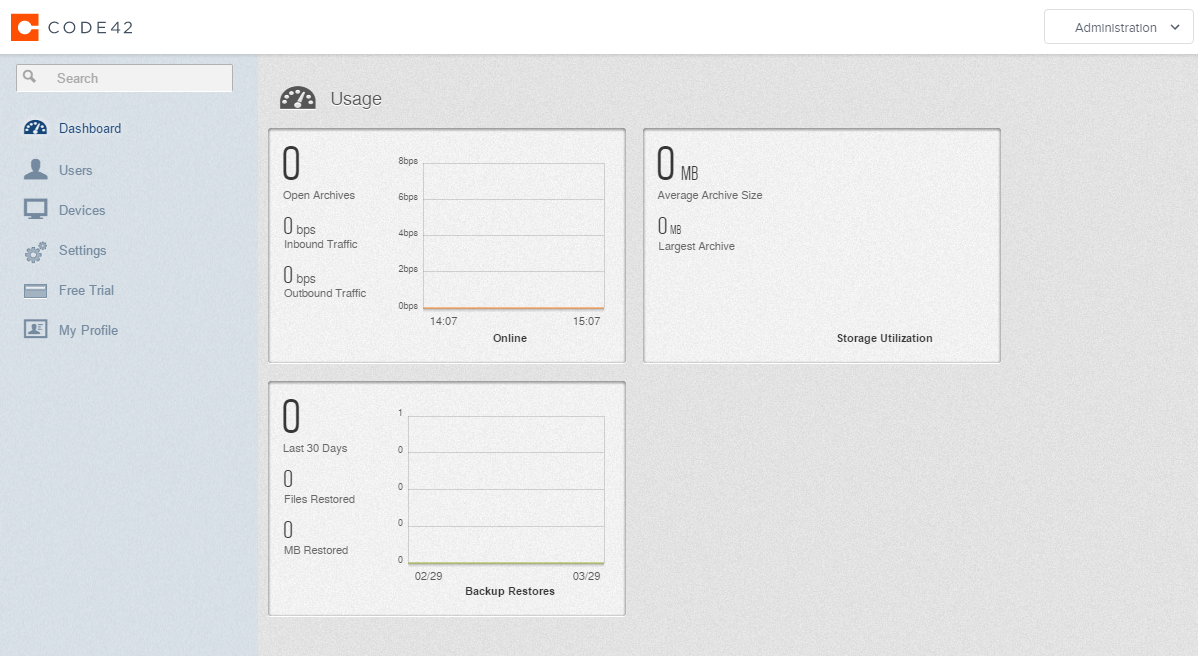Click the 02/29 date axis label
The height and width of the screenshot is (656, 1198).
429,577
